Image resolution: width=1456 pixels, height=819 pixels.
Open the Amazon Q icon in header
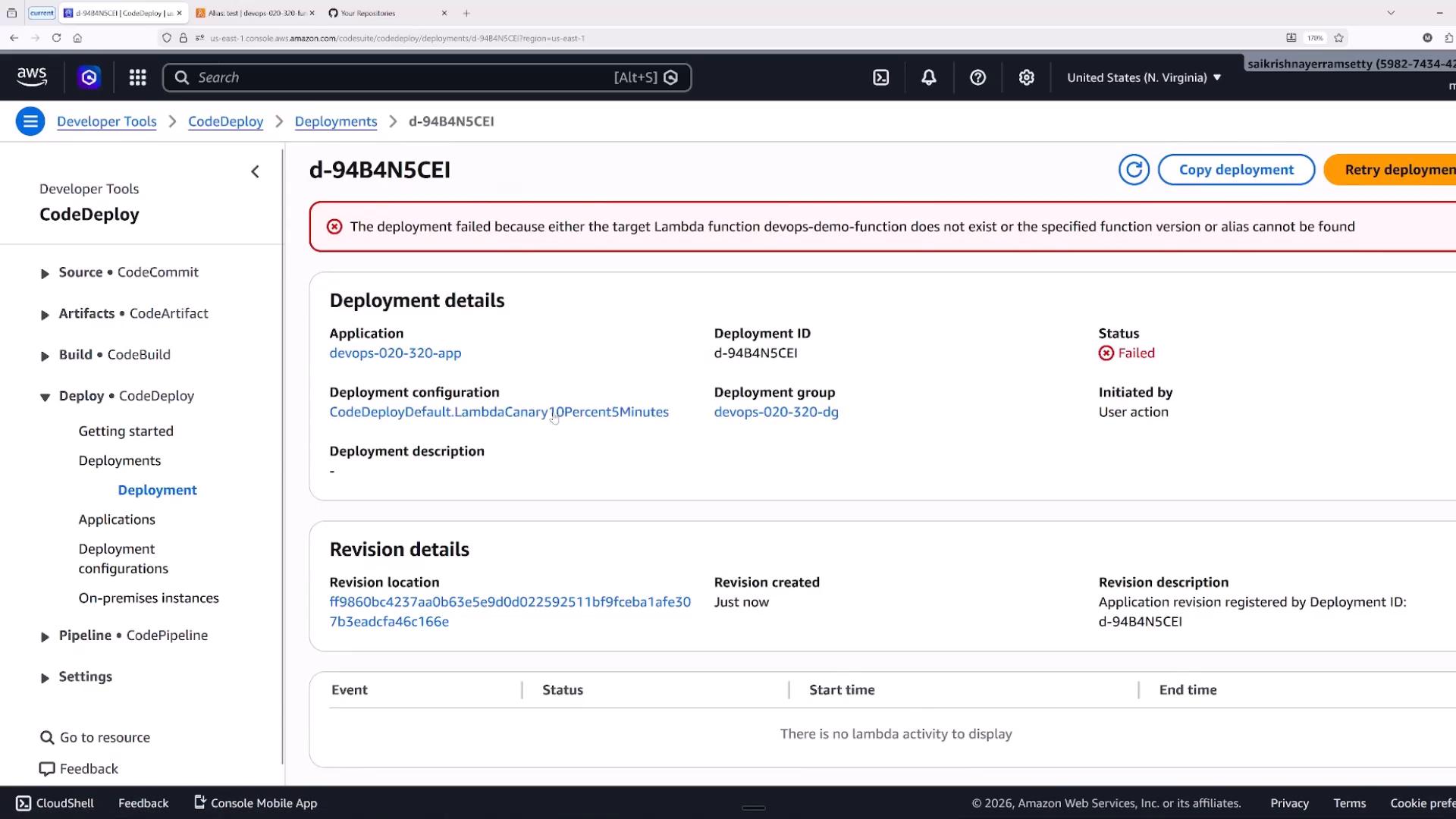pos(89,77)
